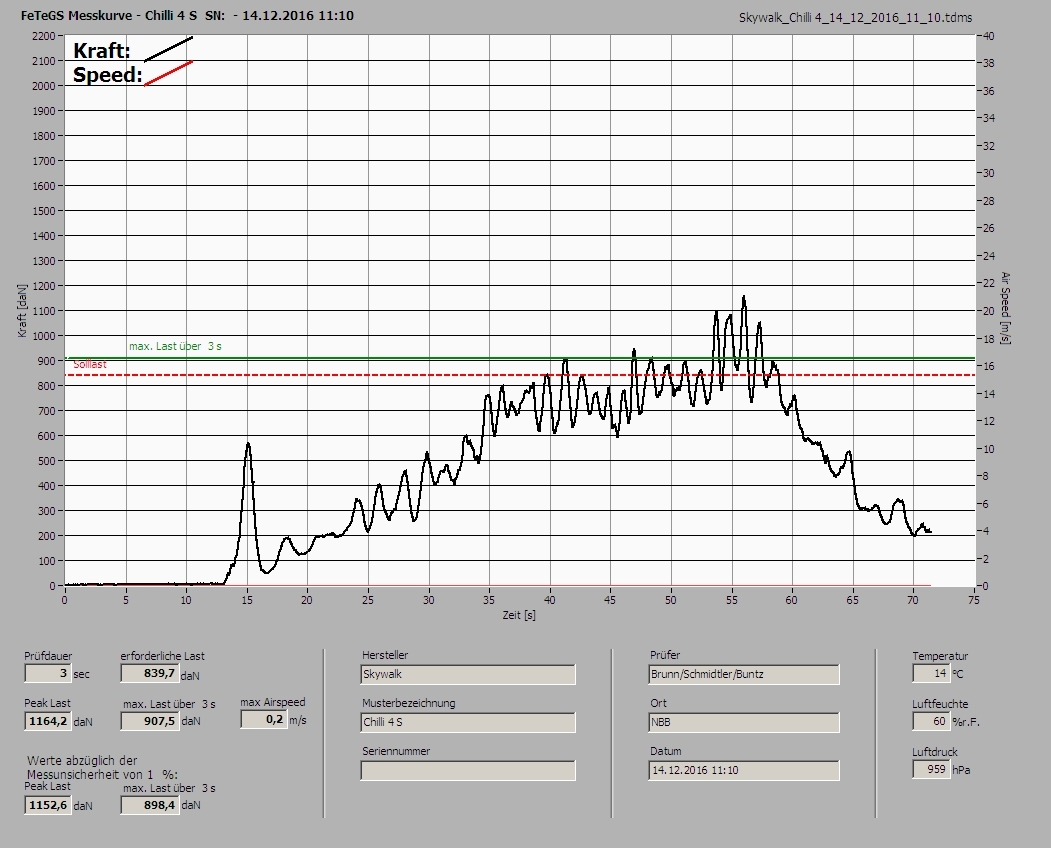Click the 'Air Speed [m/s]' axis title
This screenshot has width=1051, height=848.
[x=1005, y=308]
